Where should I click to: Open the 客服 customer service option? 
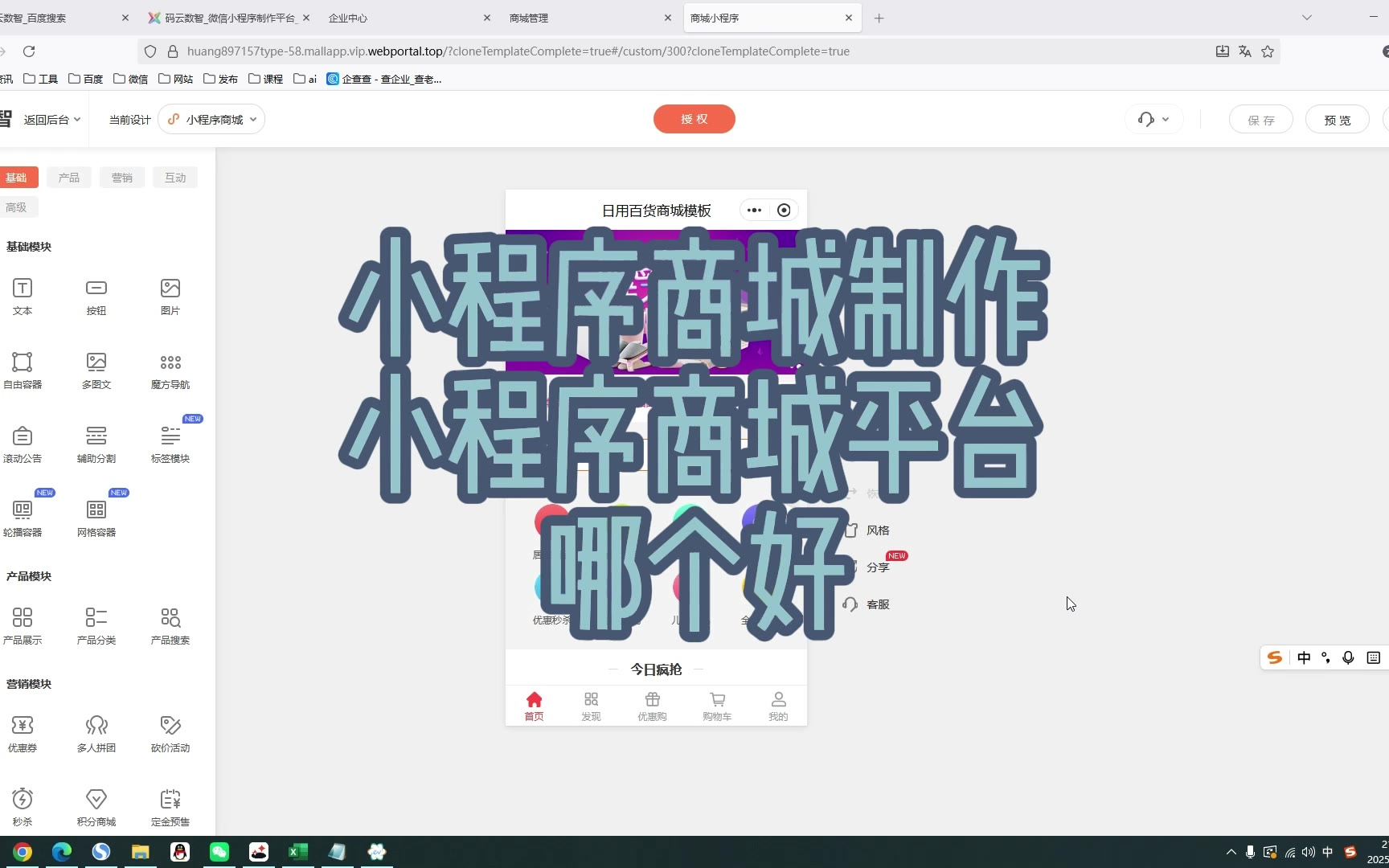click(867, 604)
